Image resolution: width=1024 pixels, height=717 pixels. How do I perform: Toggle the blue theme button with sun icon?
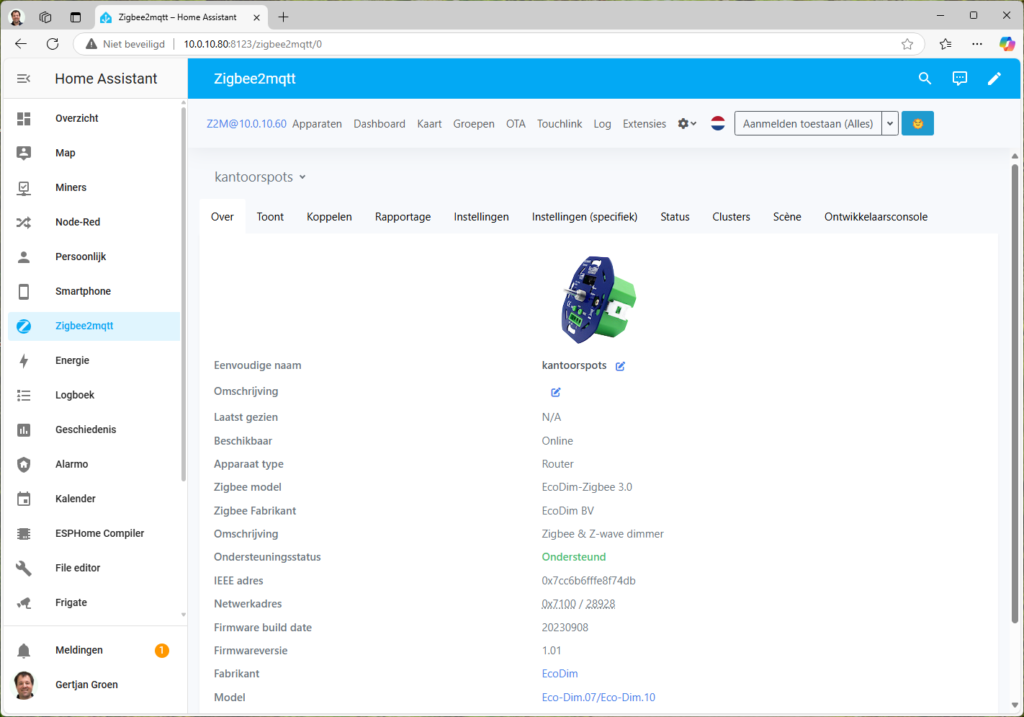point(917,124)
